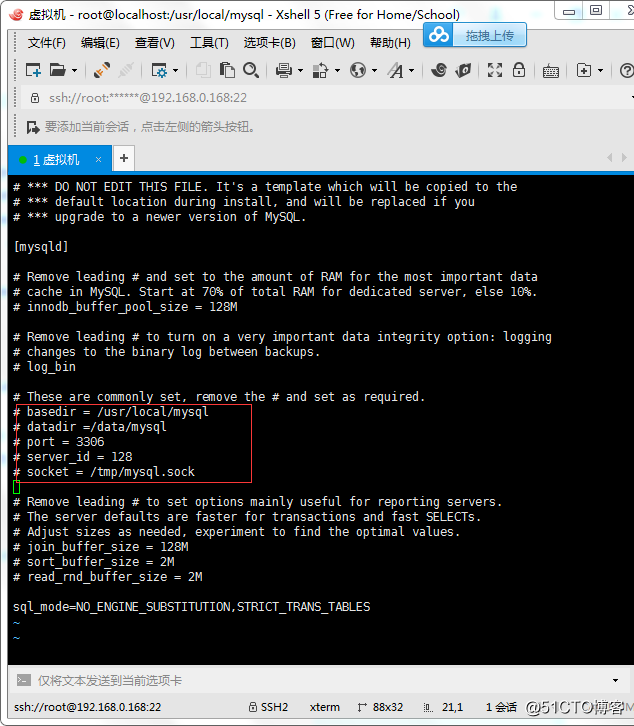
Task: Click the Xshell app icon in title bar
Action: tap(16, 14)
